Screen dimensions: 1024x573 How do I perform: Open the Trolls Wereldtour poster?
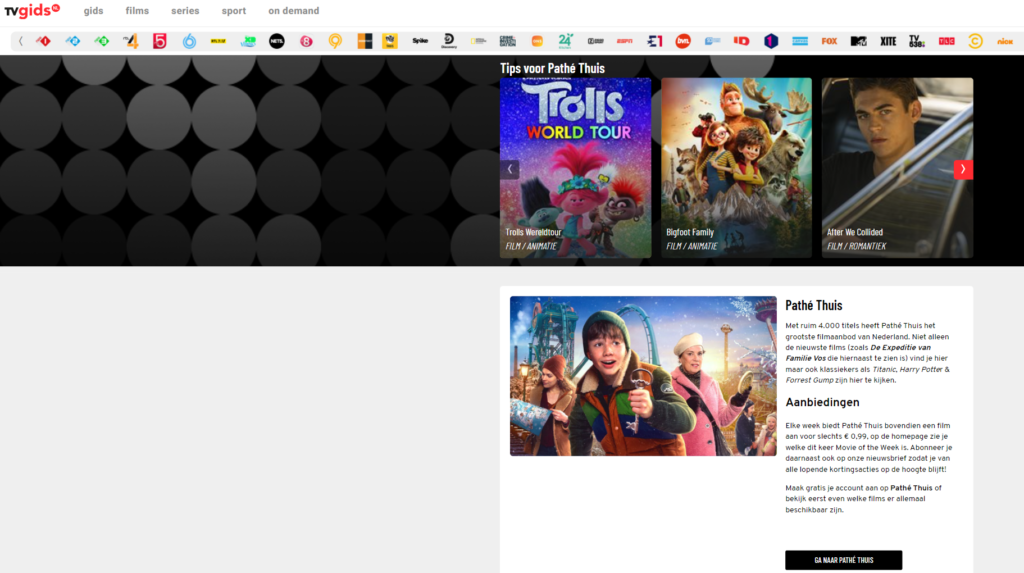pyautogui.click(x=575, y=168)
